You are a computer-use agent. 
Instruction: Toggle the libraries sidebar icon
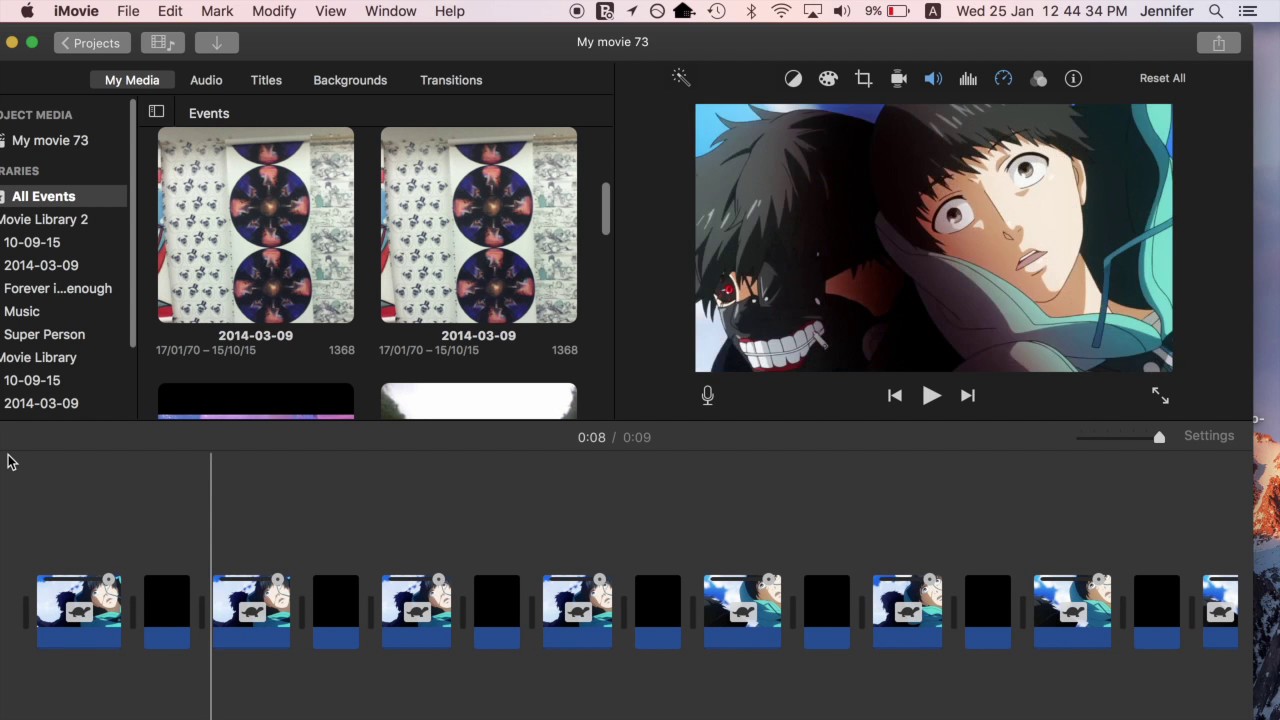click(156, 112)
